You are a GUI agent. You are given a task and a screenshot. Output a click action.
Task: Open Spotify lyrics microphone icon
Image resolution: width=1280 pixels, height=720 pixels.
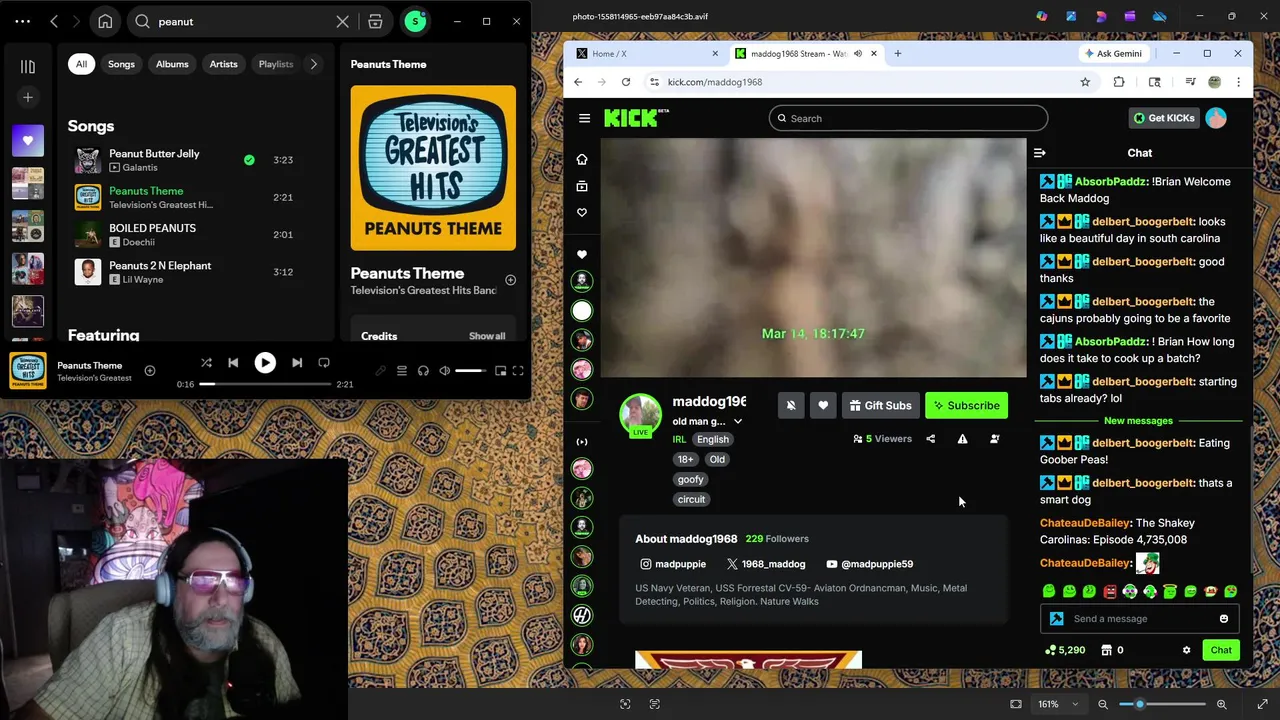tap(380, 371)
